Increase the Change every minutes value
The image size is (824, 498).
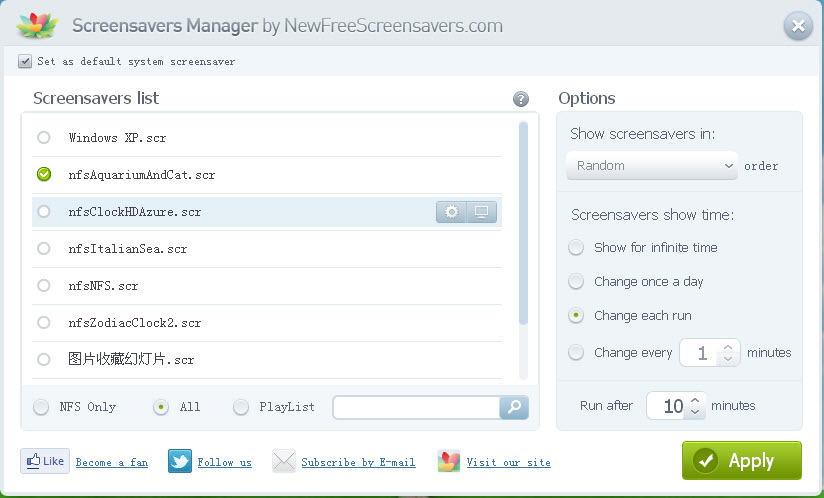pos(729,346)
